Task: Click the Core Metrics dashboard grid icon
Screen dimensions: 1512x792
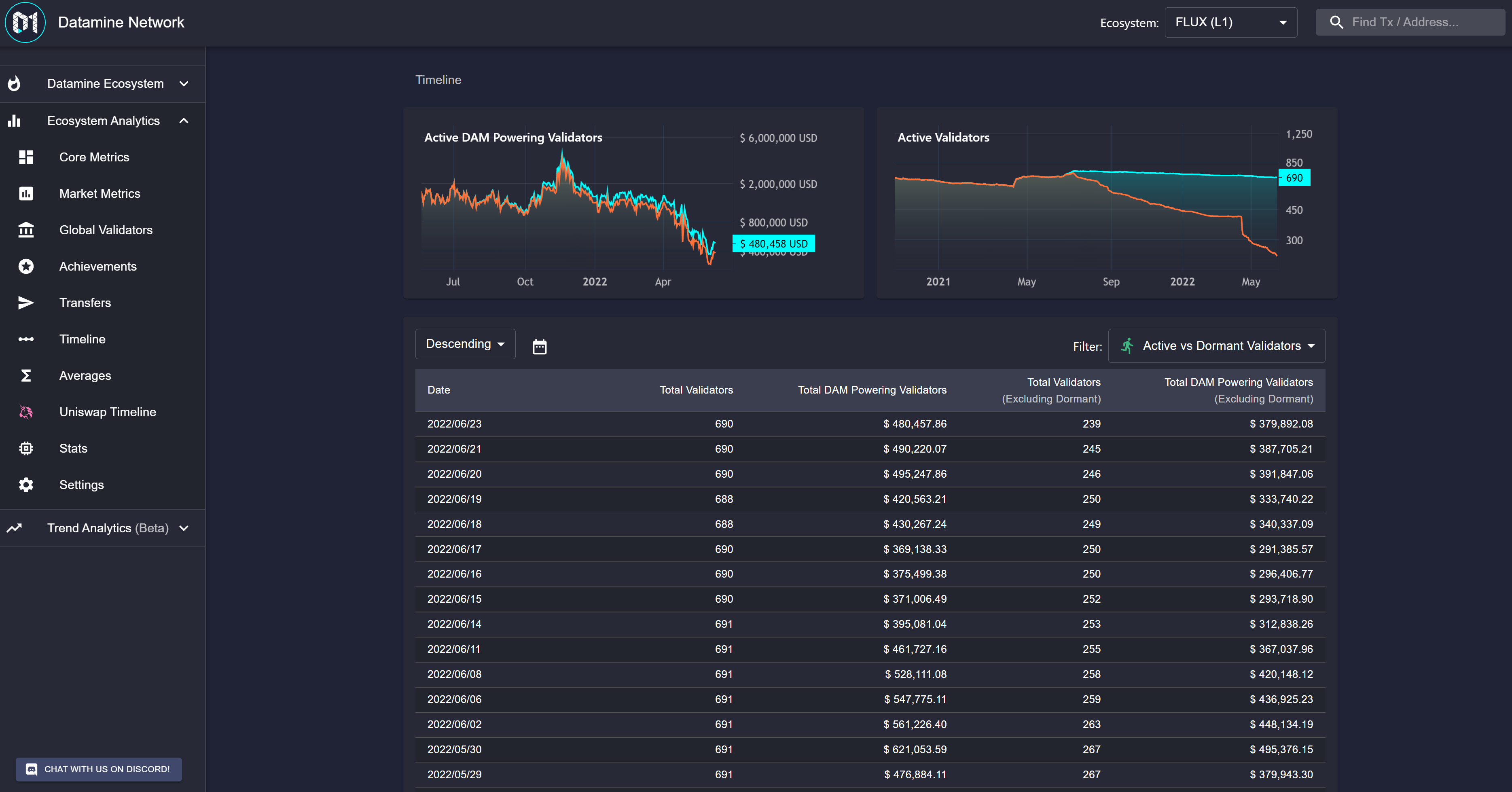Action: [x=26, y=157]
